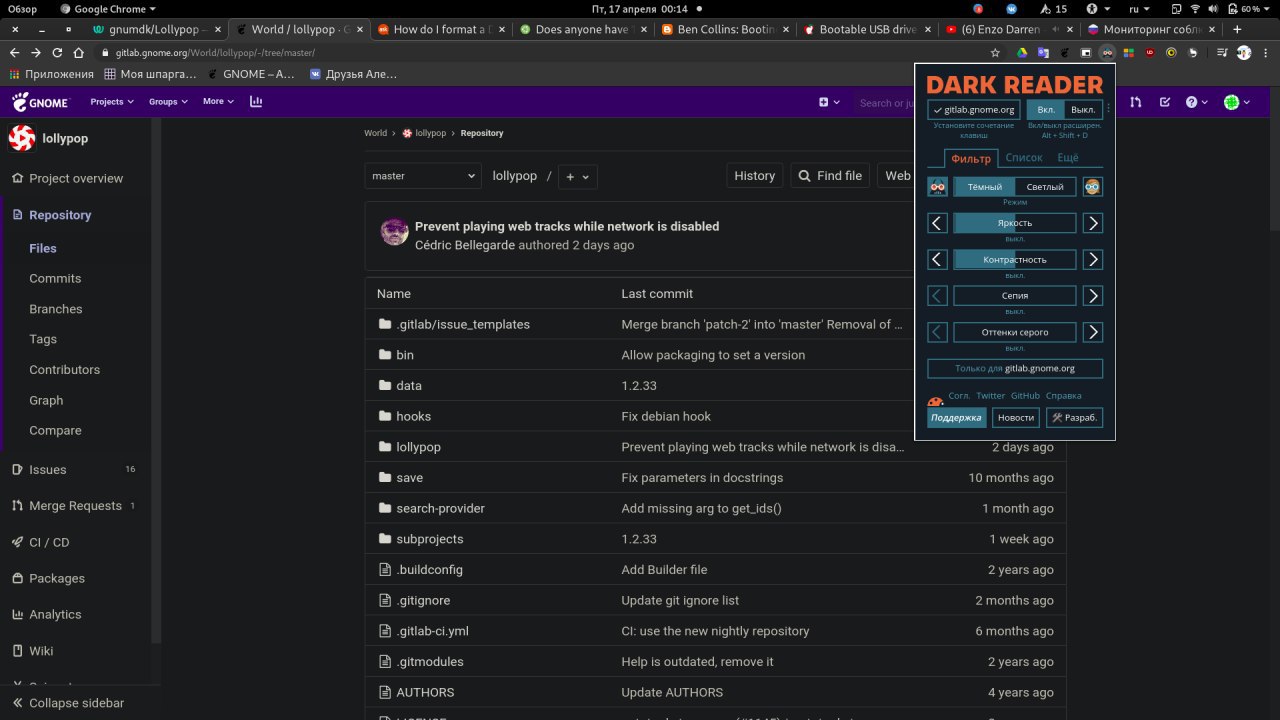The height and width of the screenshot is (720, 1280).
Task: Click the Сепия slider track
Action: point(1015,295)
